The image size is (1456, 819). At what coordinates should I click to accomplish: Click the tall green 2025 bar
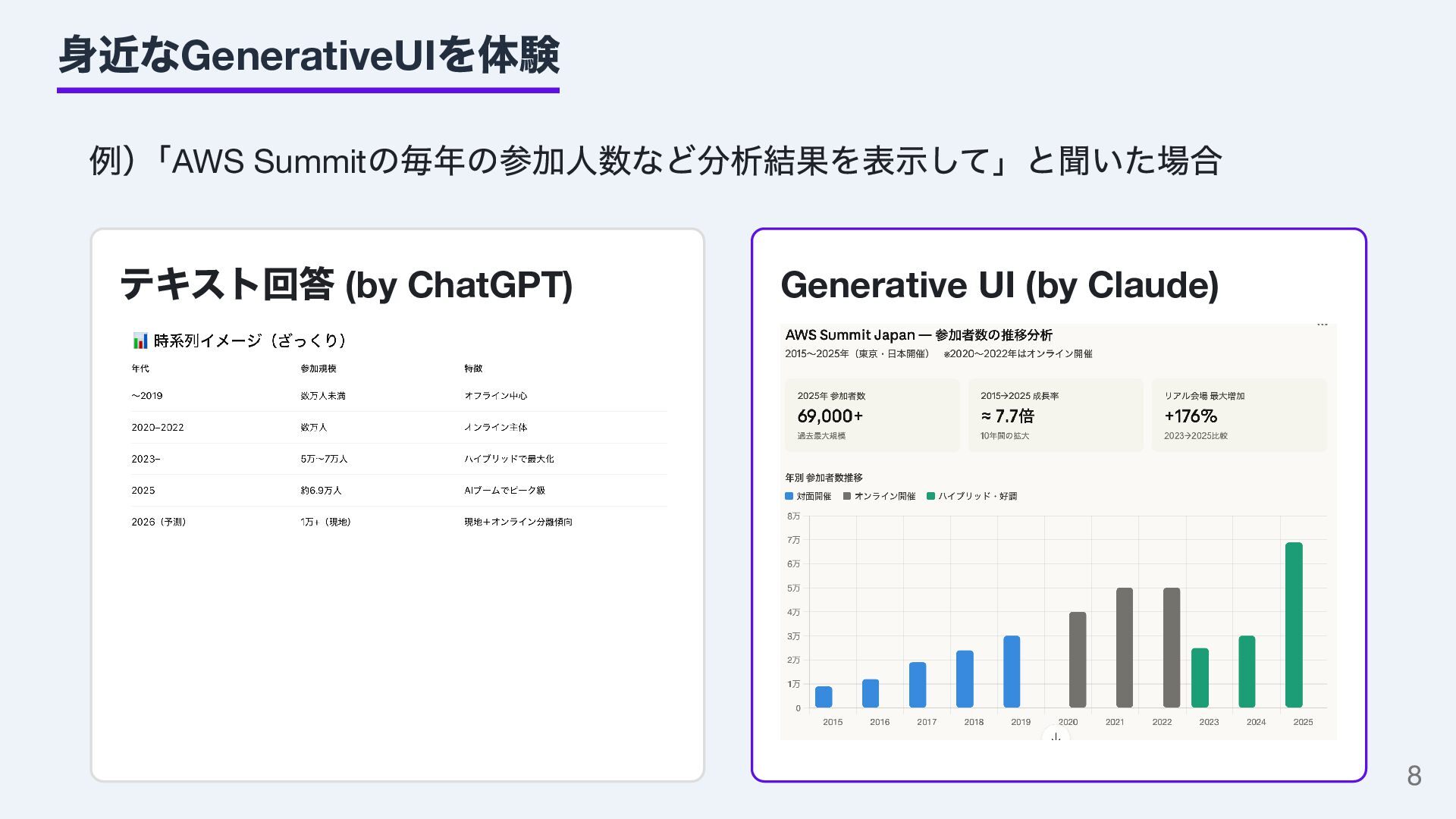pyautogui.click(x=1294, y=624)
